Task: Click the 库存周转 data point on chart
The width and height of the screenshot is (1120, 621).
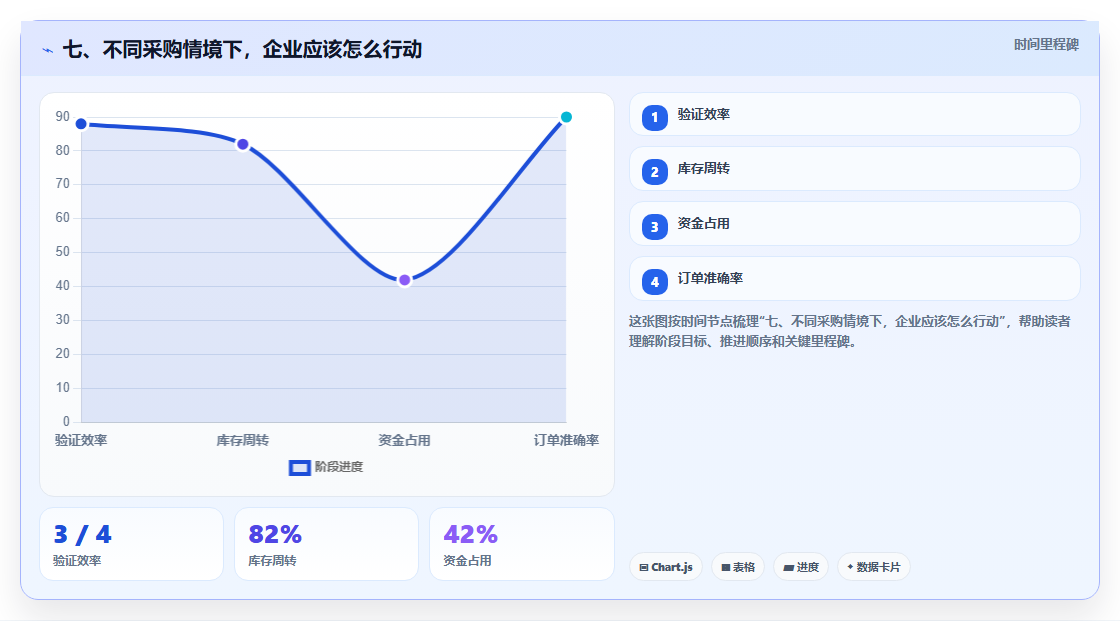Action: 243,144
